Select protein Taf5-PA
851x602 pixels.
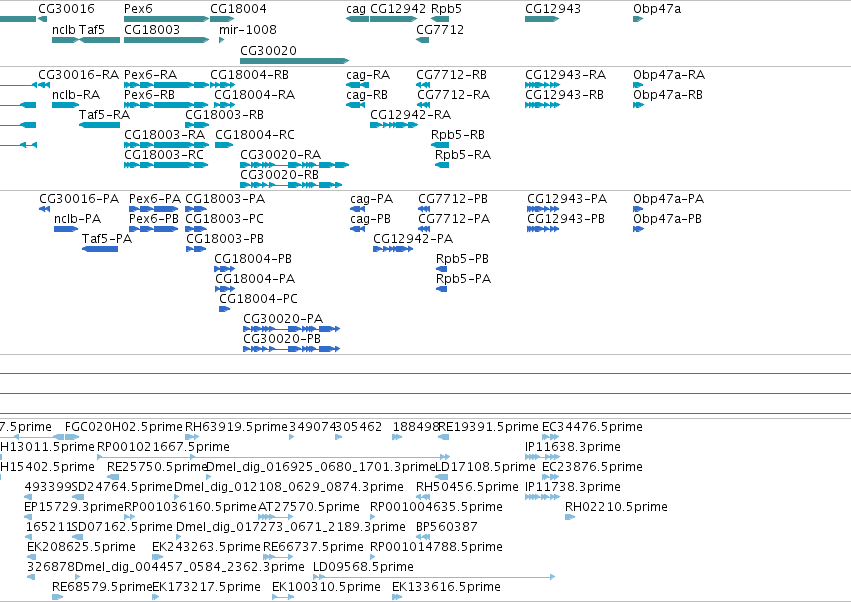(100, 249)
